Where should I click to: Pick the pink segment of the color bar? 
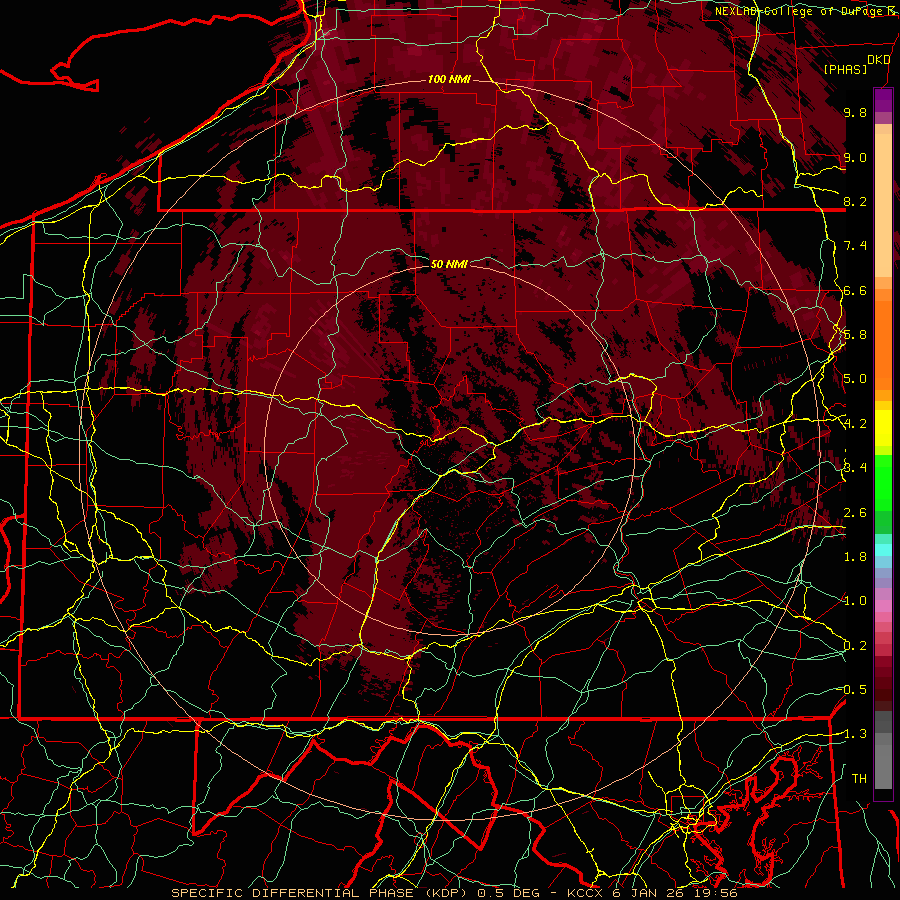point(883,606)
